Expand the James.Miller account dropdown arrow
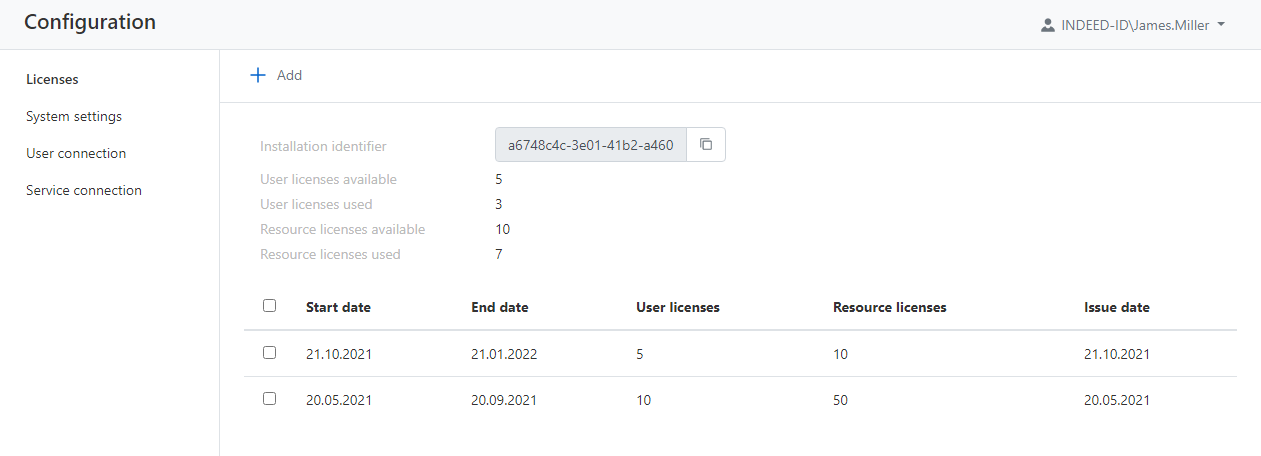Screen dimensions: 1261x456 (1221, 25)
